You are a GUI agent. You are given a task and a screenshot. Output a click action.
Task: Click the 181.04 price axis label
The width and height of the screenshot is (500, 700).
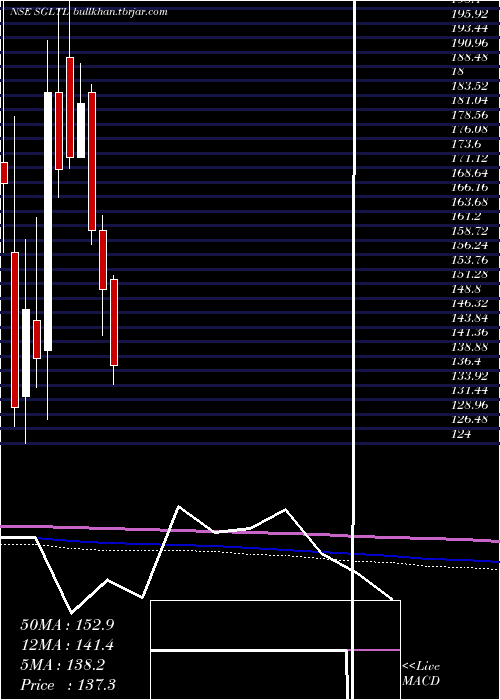coord(469,101)
